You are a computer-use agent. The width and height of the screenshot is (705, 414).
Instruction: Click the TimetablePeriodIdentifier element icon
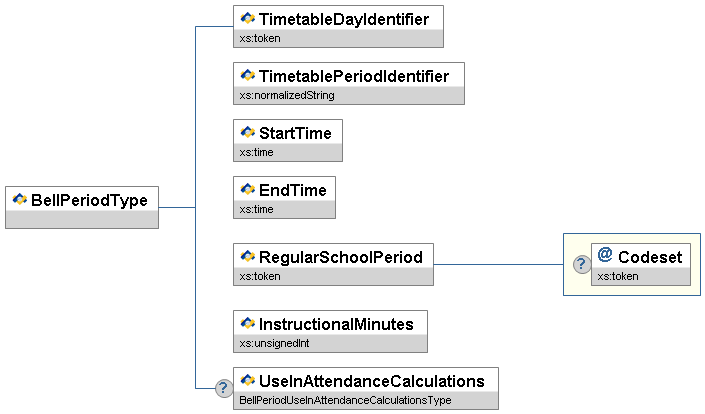point(247,76)
